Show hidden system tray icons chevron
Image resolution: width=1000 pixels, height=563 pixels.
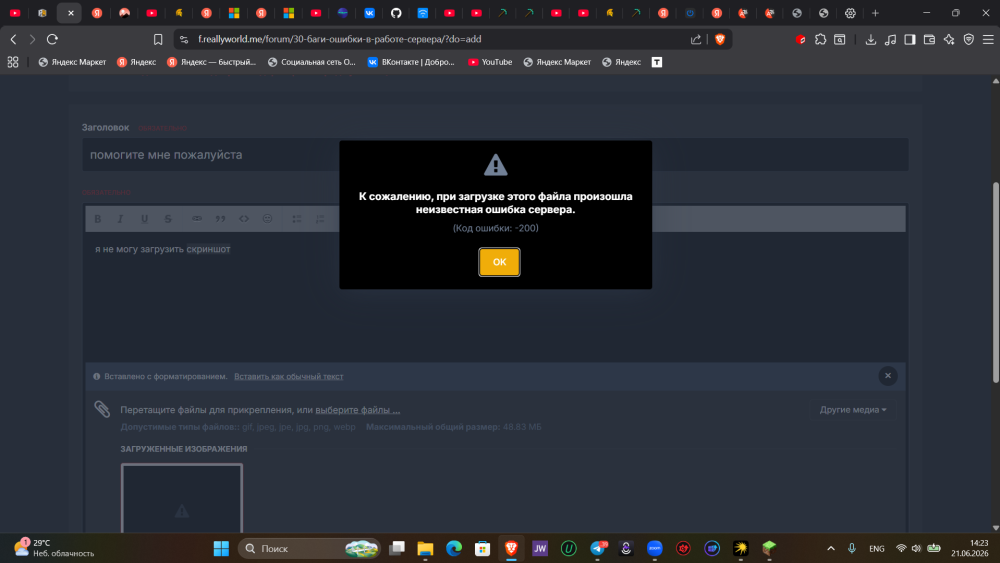tap(830, 548)
